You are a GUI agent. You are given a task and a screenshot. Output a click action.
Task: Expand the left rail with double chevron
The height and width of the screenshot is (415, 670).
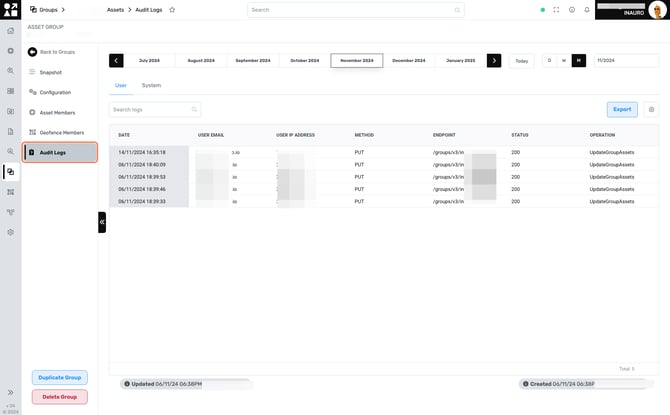point(11,392)
